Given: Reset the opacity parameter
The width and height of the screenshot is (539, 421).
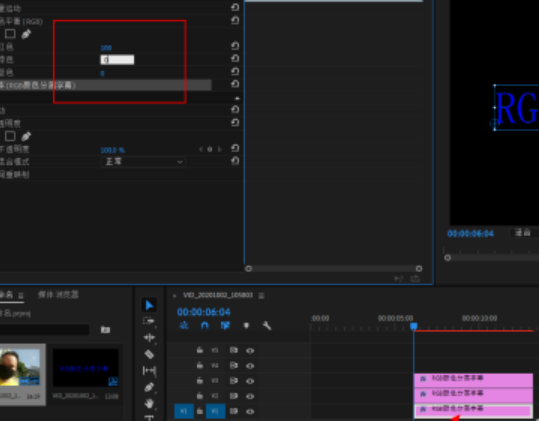Looking at the screenshot, I should click(235, 148).
